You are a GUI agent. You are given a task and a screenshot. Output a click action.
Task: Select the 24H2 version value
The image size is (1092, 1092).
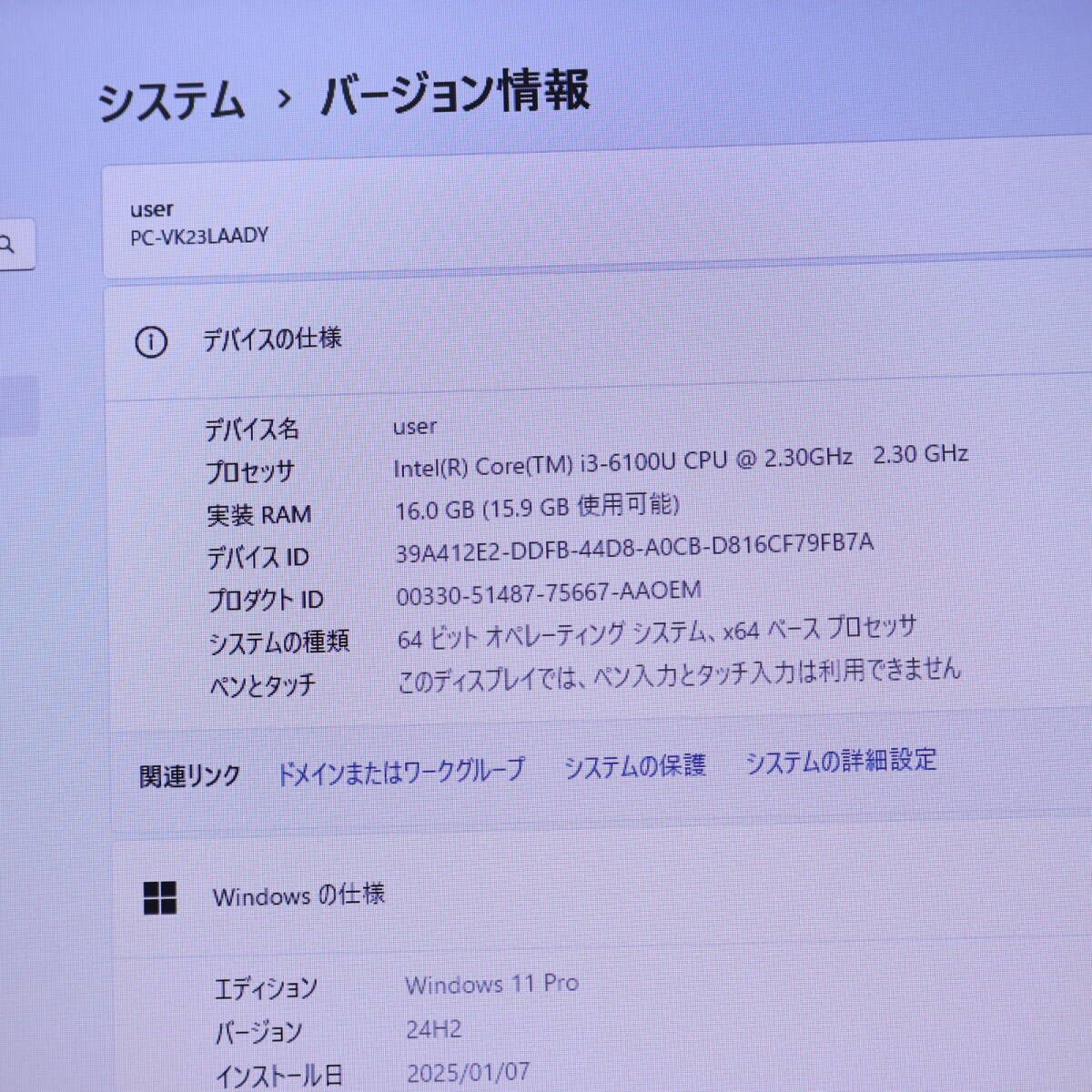point(434,1029)
